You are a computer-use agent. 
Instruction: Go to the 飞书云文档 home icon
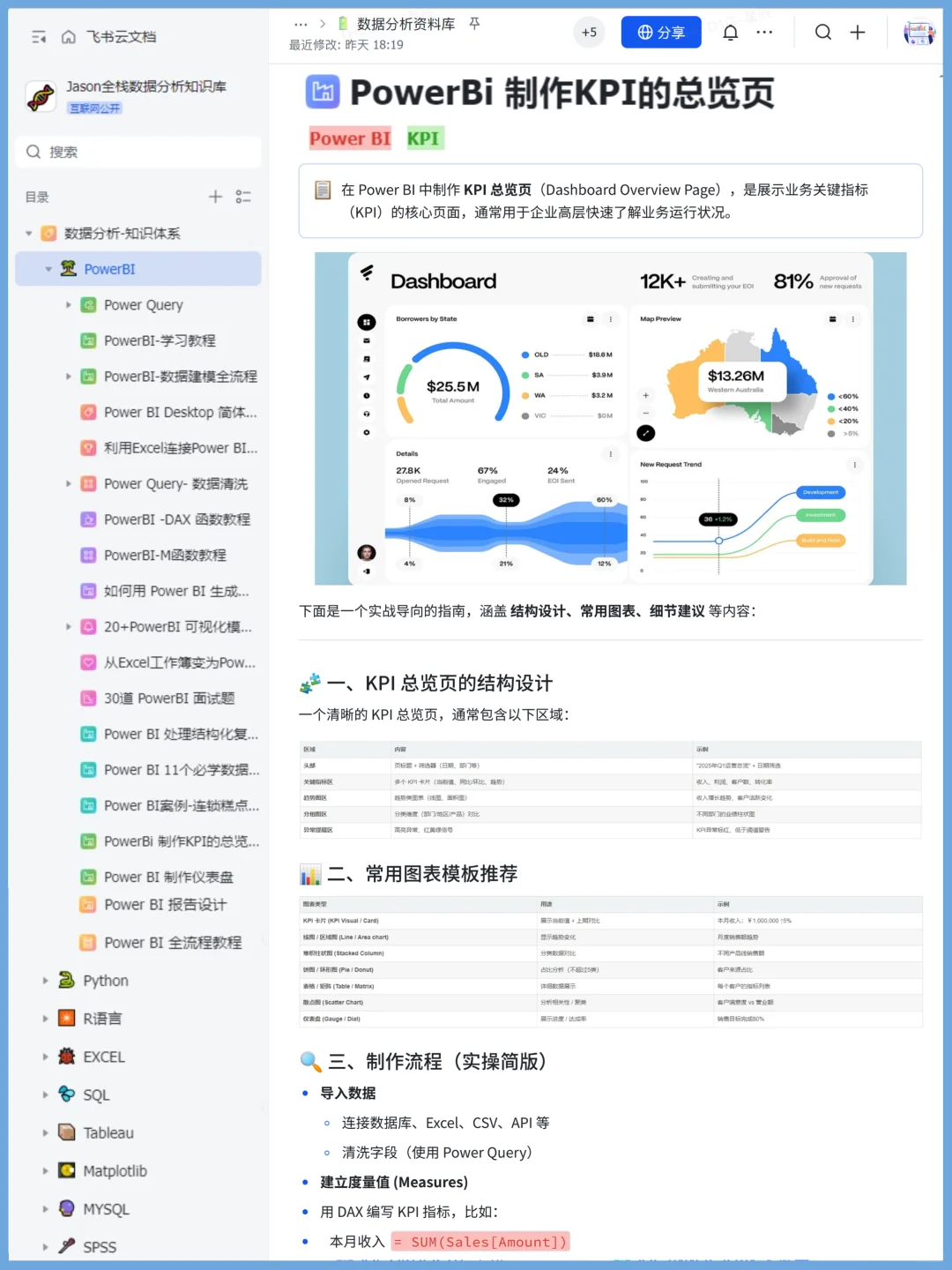(69, 37)
